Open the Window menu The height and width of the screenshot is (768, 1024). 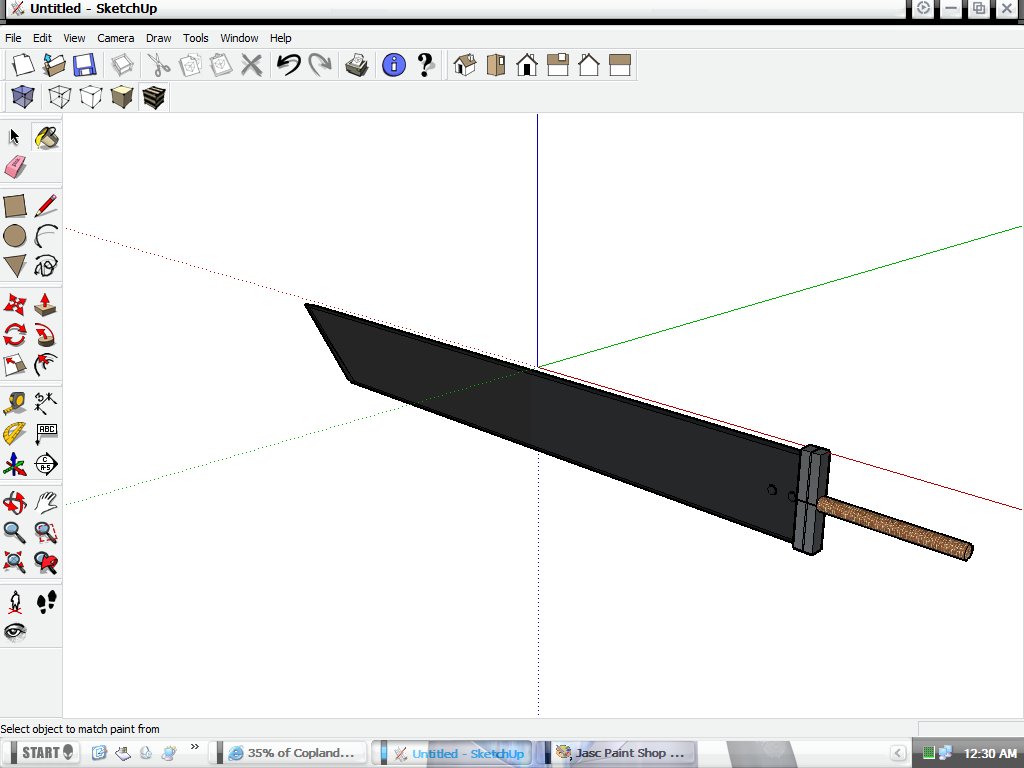click(239, 38)
